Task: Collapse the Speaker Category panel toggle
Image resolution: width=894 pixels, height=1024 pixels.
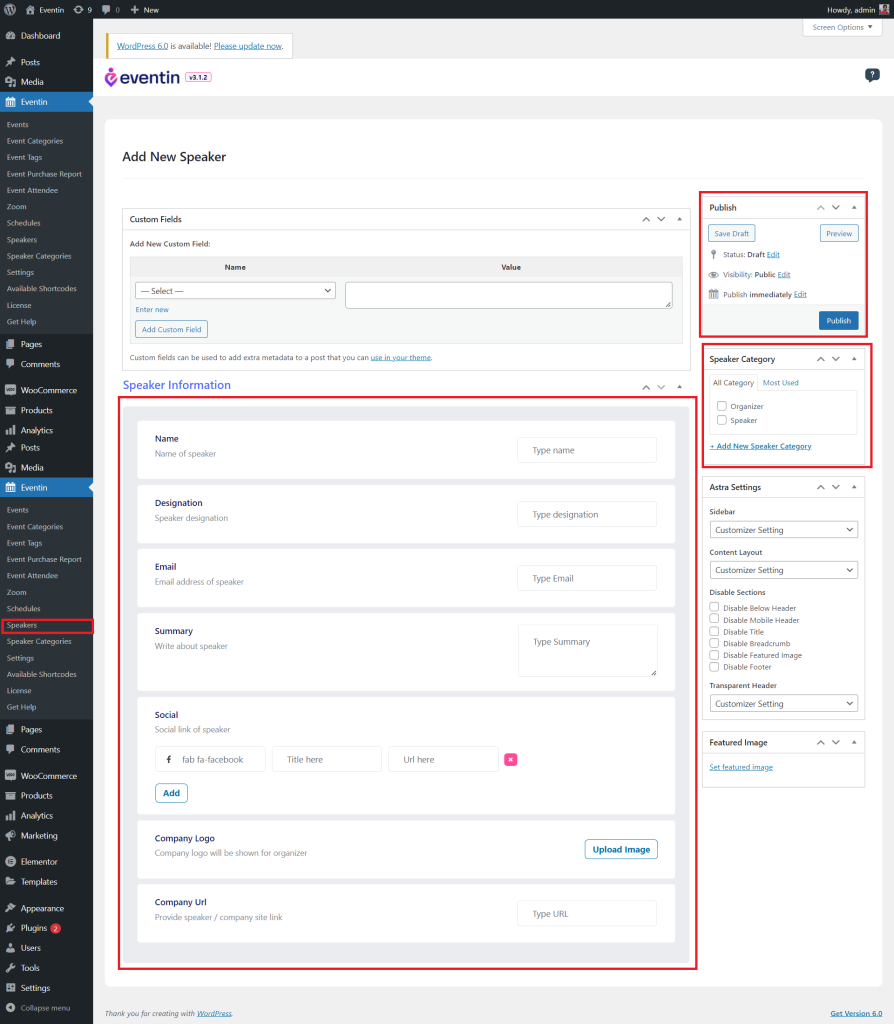Action: click(x=854, y=359)
